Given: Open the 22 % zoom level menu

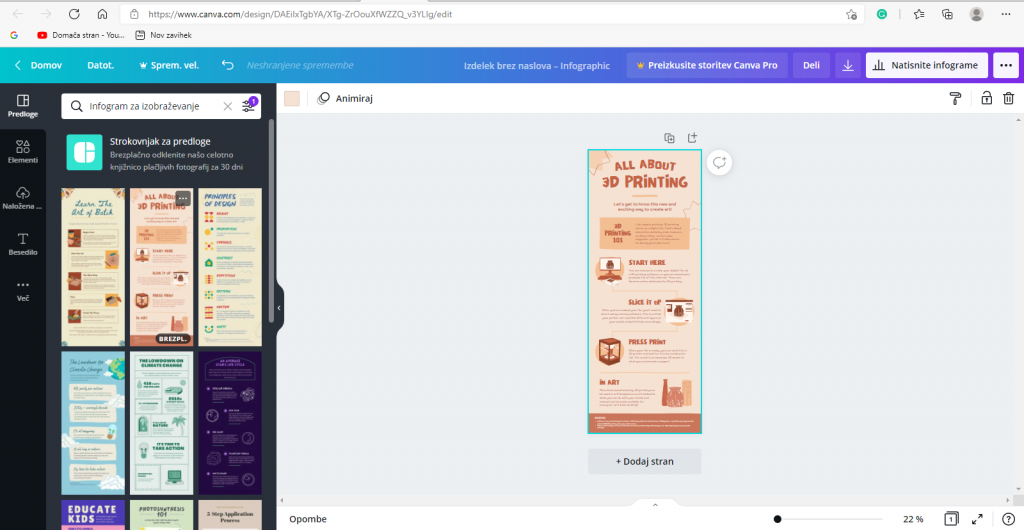Looking at the screenshot, I should (913, 520).
